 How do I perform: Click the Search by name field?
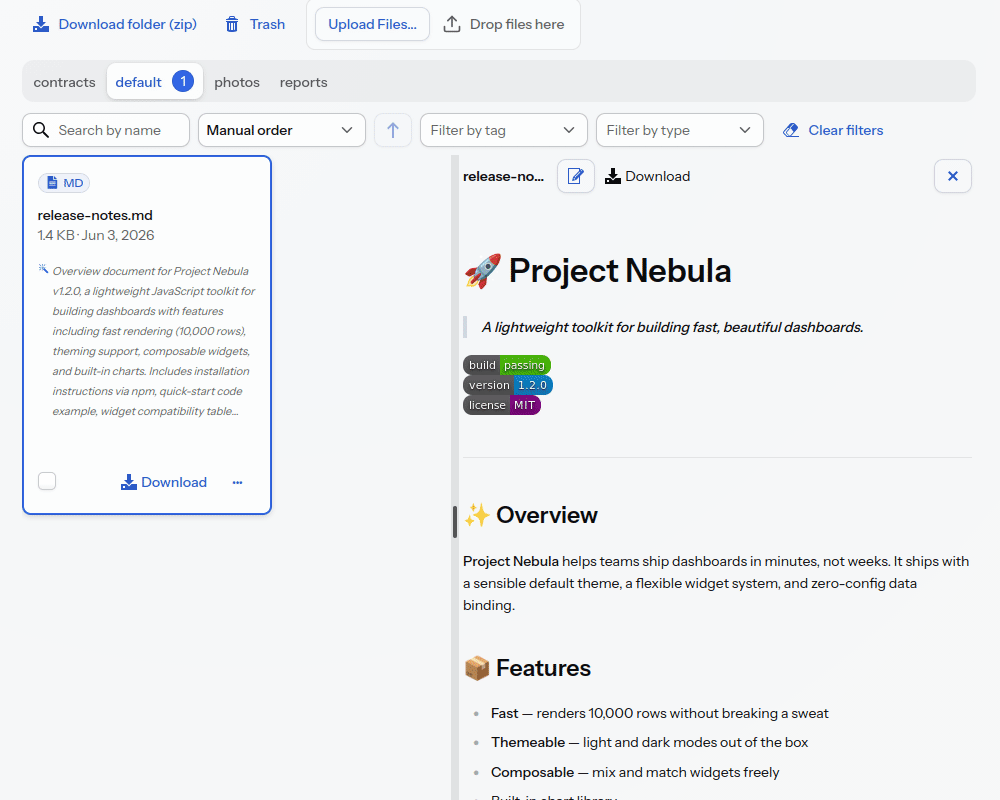tap(106, 130)
